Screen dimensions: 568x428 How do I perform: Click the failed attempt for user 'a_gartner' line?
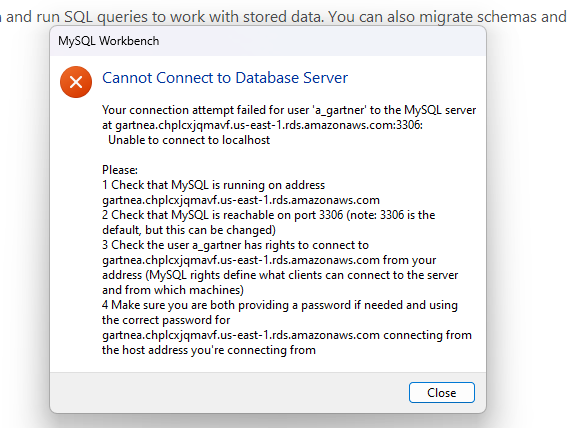[x=289, y=110]
